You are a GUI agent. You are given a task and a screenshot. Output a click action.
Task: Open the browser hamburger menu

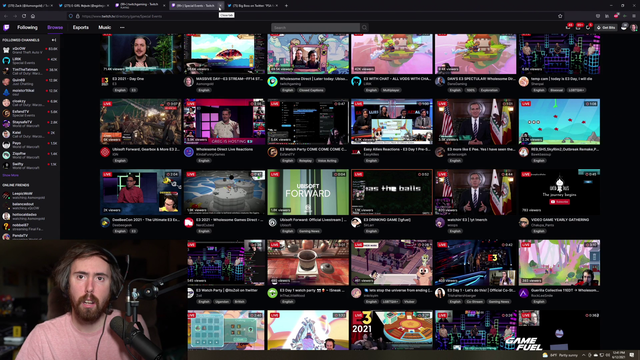tap(633, 16)
